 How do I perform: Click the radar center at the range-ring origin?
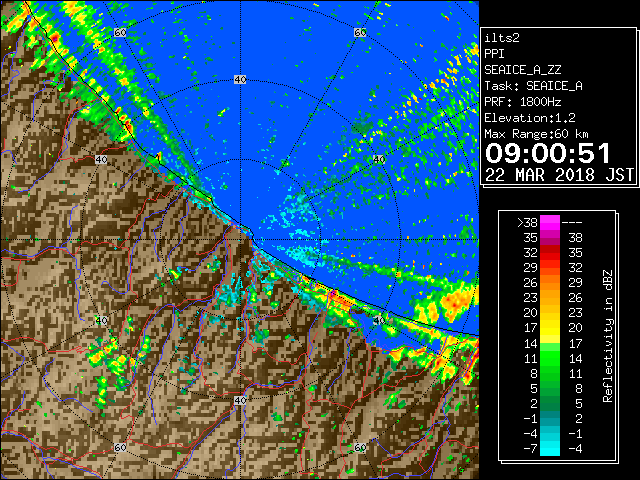tap(240, 240)
